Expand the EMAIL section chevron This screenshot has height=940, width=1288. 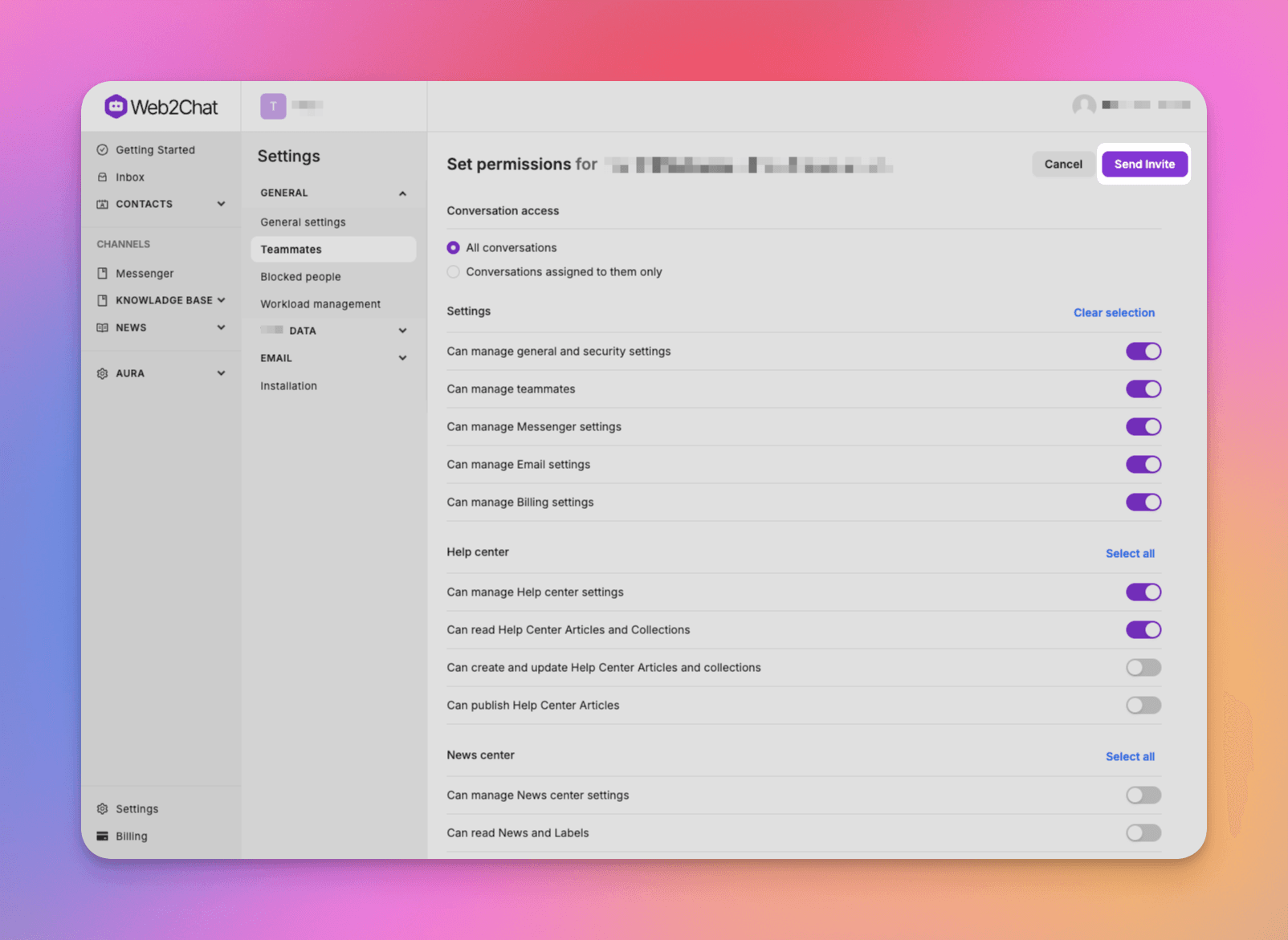[402, 358]
